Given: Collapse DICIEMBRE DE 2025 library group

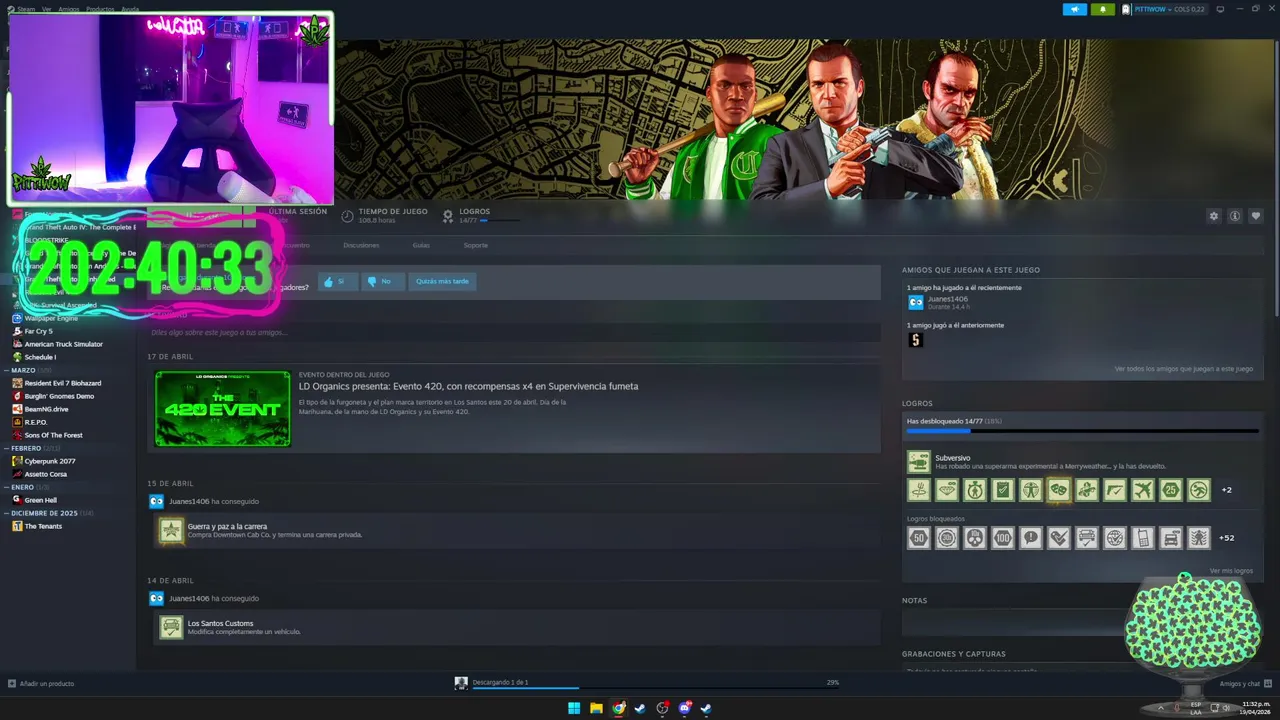Looking at the screenshot, I should coord(44,513).
